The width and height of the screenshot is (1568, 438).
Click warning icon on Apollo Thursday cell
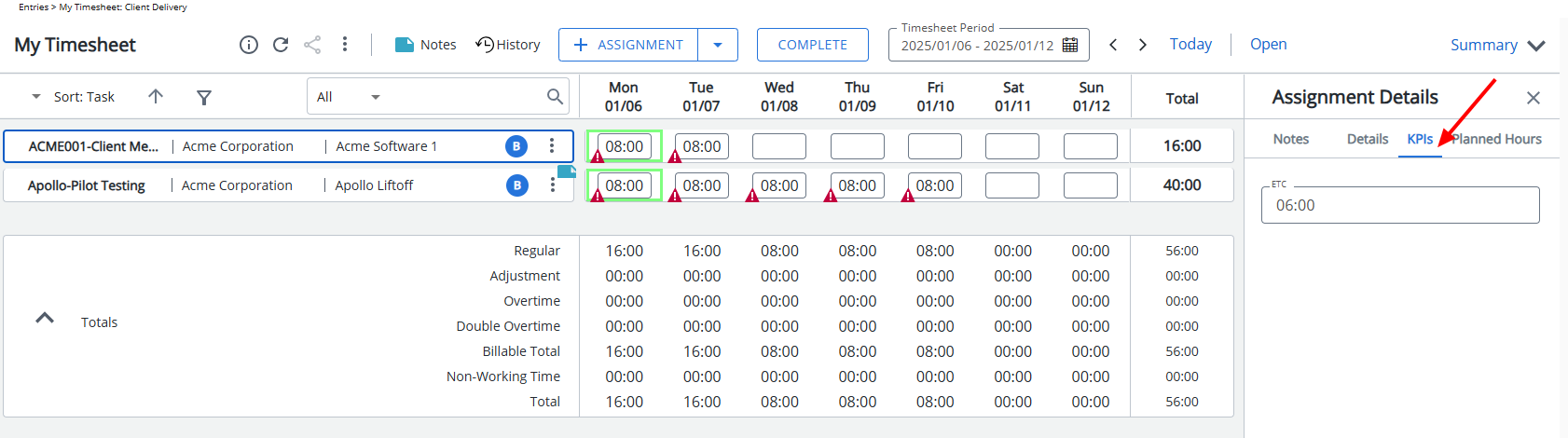pyautogui.click(x=830, y=196)
